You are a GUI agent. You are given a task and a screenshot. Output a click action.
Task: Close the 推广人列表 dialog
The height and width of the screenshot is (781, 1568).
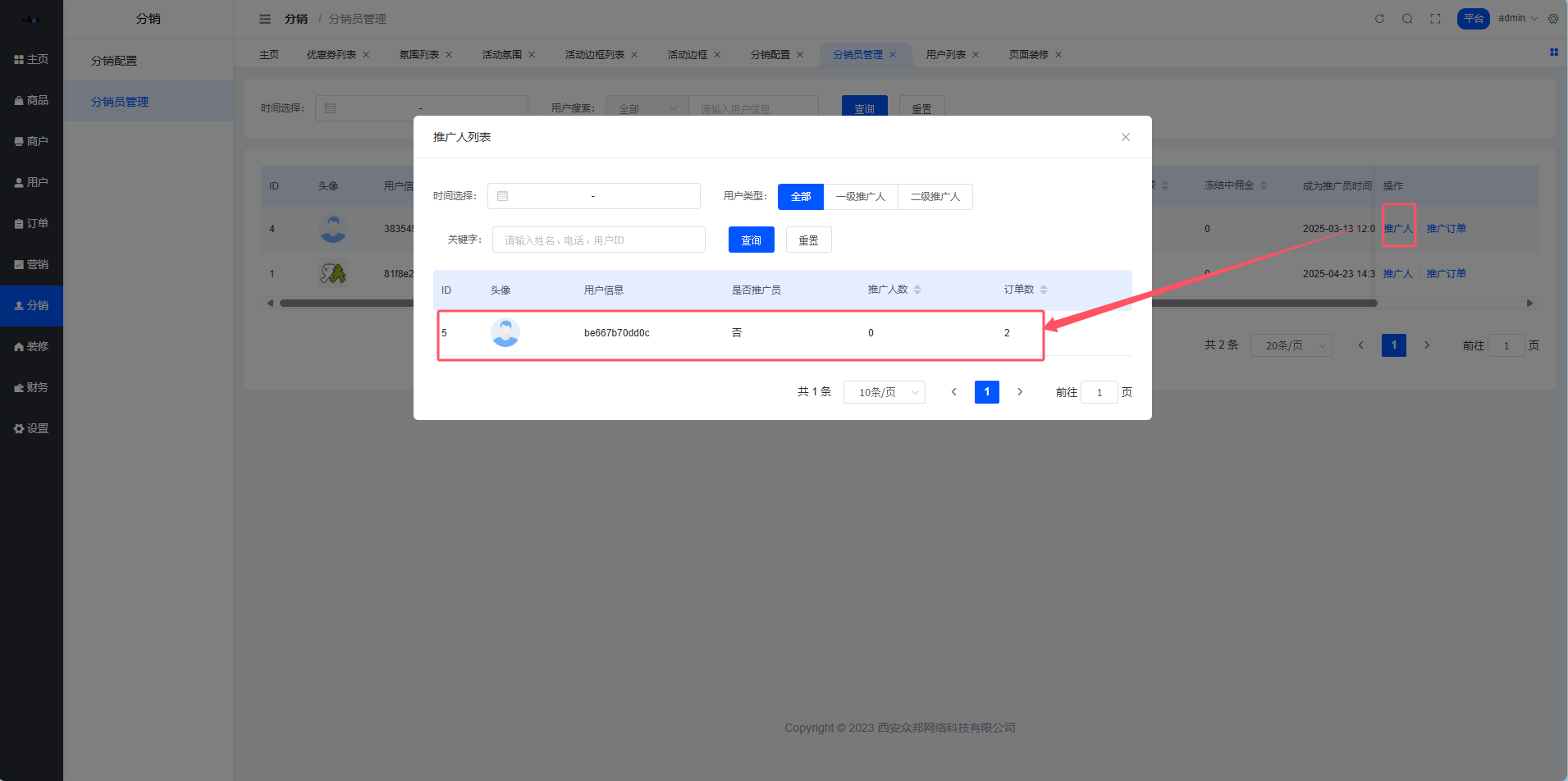1125,137
